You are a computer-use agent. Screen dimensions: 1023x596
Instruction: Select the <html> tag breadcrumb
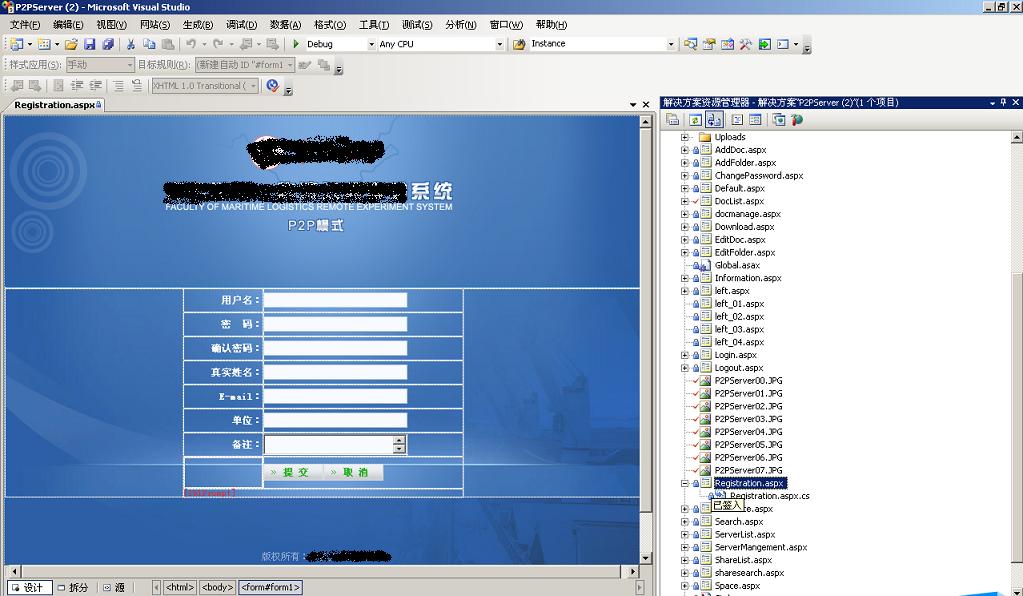point(179,587)
